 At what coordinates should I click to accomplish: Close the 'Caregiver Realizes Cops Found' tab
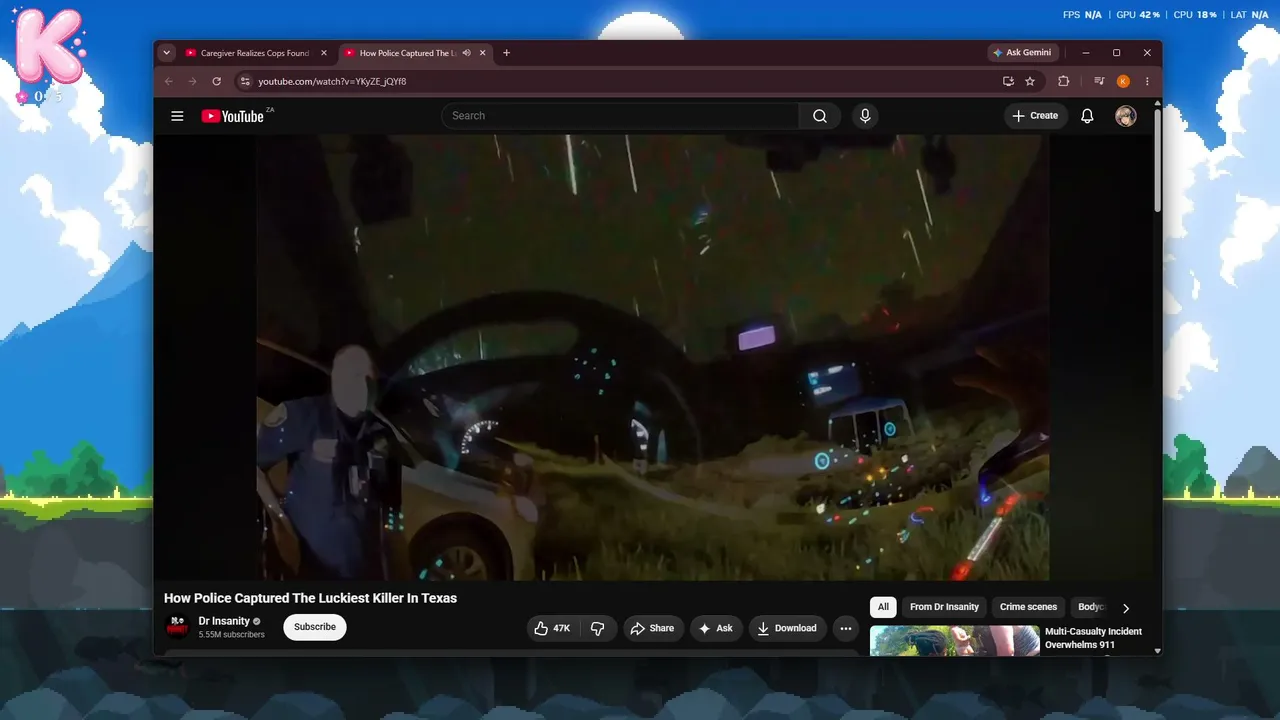324,53
